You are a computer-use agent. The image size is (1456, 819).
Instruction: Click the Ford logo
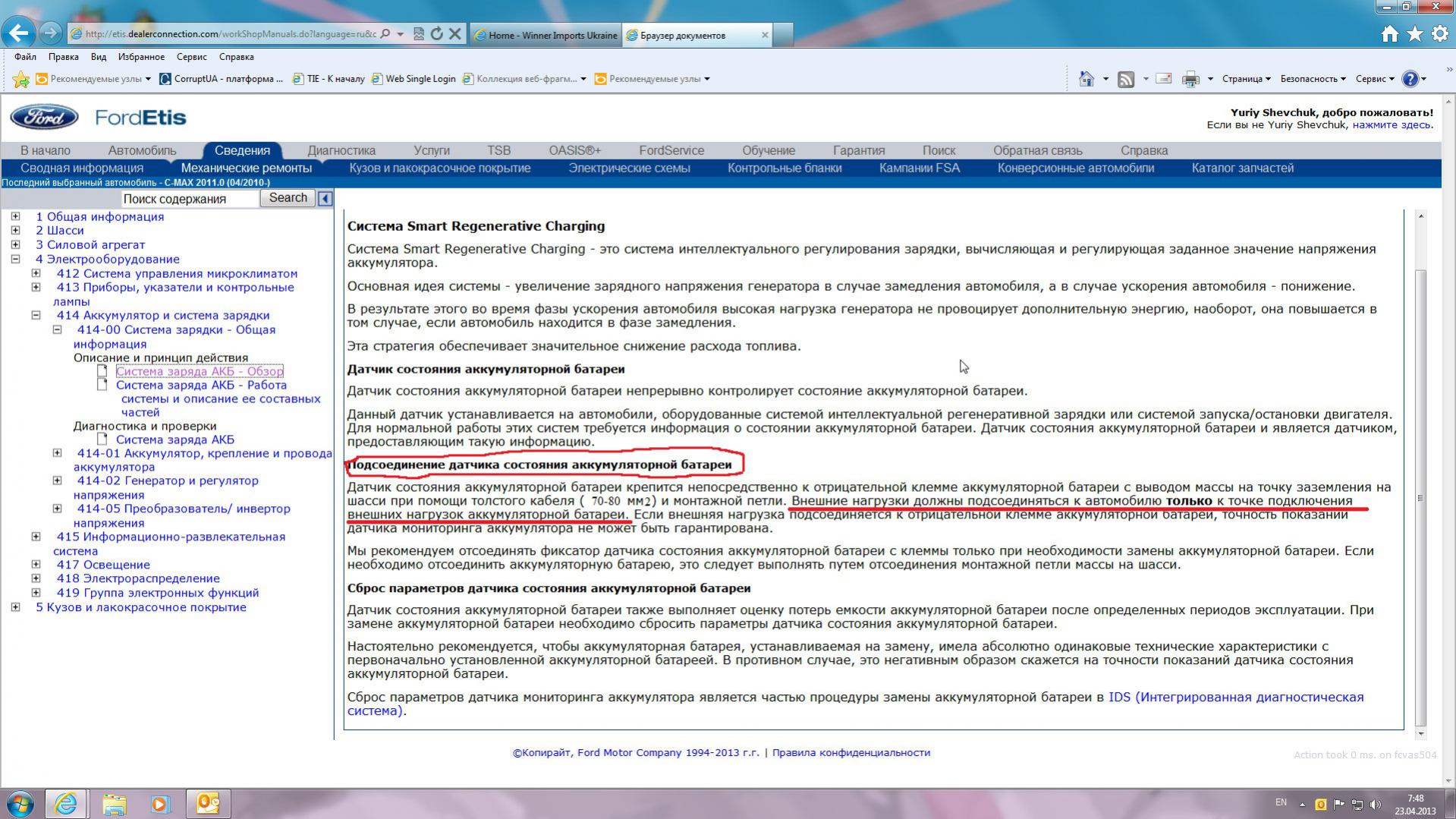click(44, 118)
